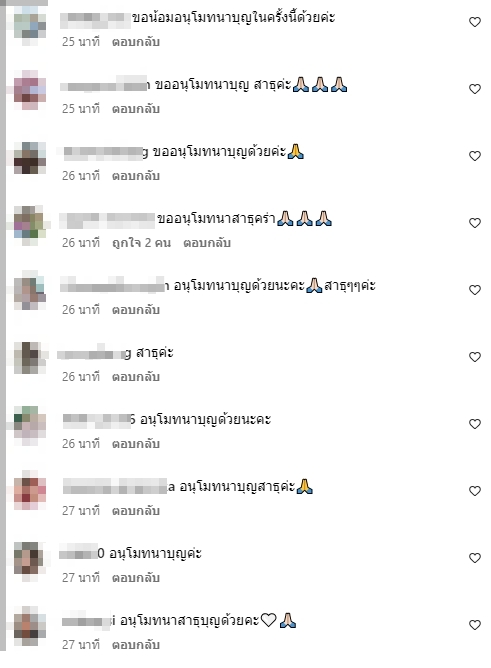
Task: Heart the อนุโมทนาบุญสาธุค่ะ comment
Action: click(x=474, y=491)
